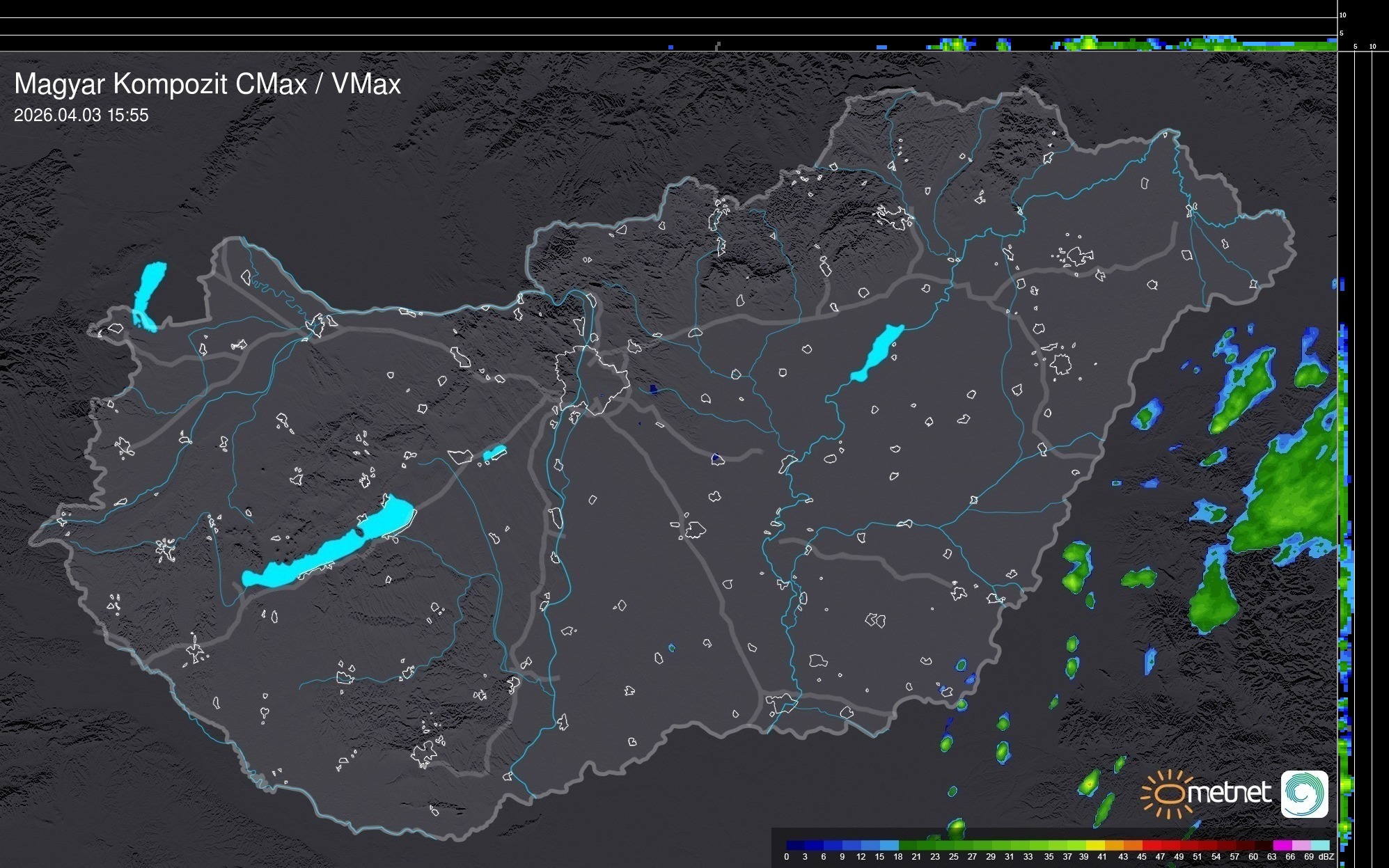
Task: Click the 'Magyar Kompozit CMax / VMax' title
Action: pyautogui.click(x=207, y=84)
